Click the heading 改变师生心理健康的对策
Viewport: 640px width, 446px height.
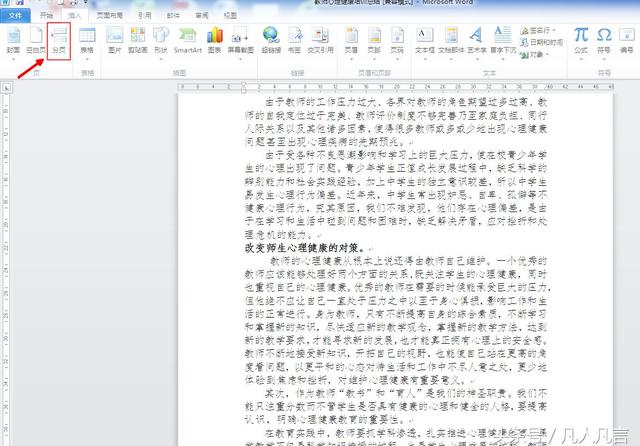(x=305, y=248)
